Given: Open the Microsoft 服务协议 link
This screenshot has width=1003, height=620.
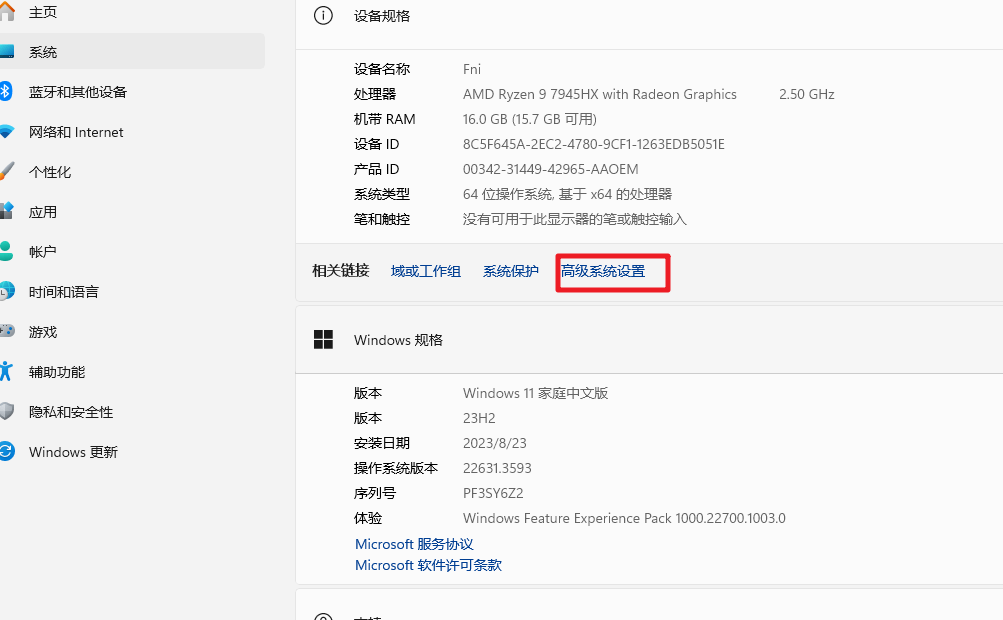Looking at the screenshot, I should [414, 544].
